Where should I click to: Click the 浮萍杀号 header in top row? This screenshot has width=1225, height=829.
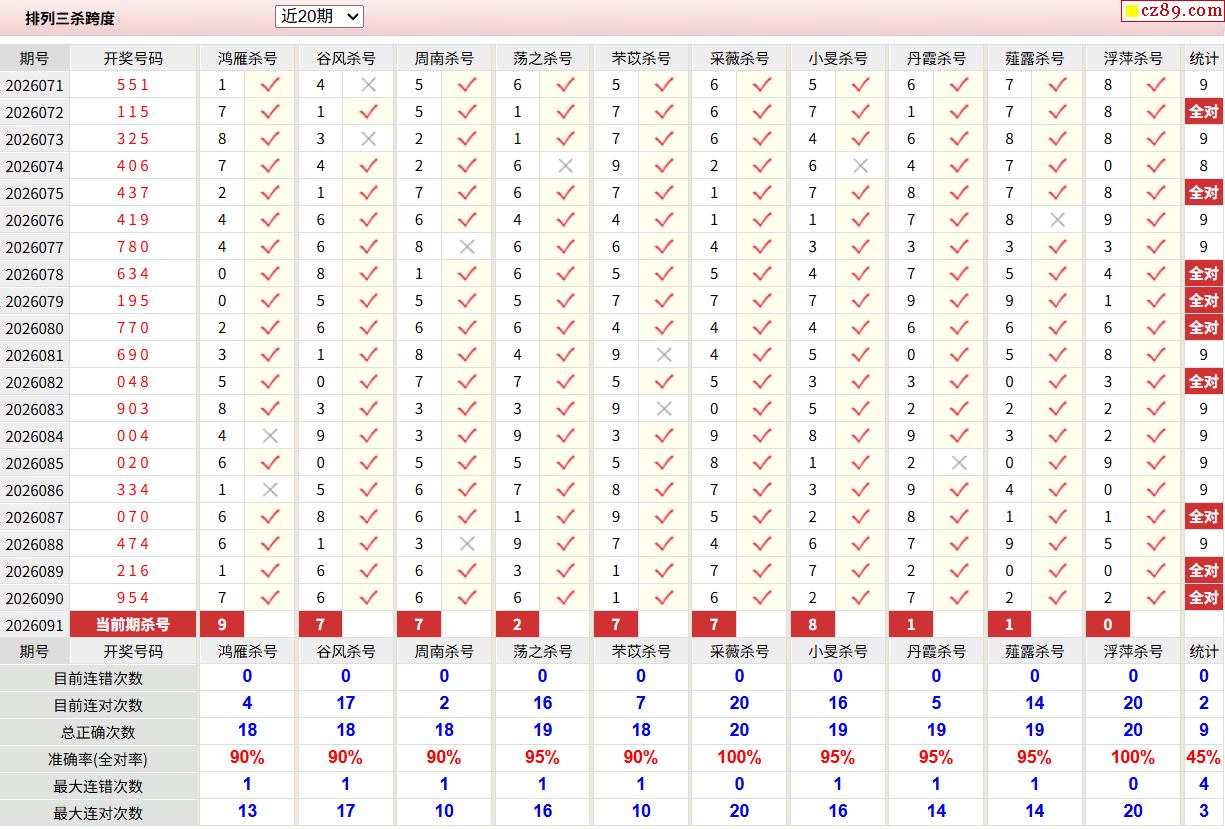pyautogui.click(x=1133, y=58)
